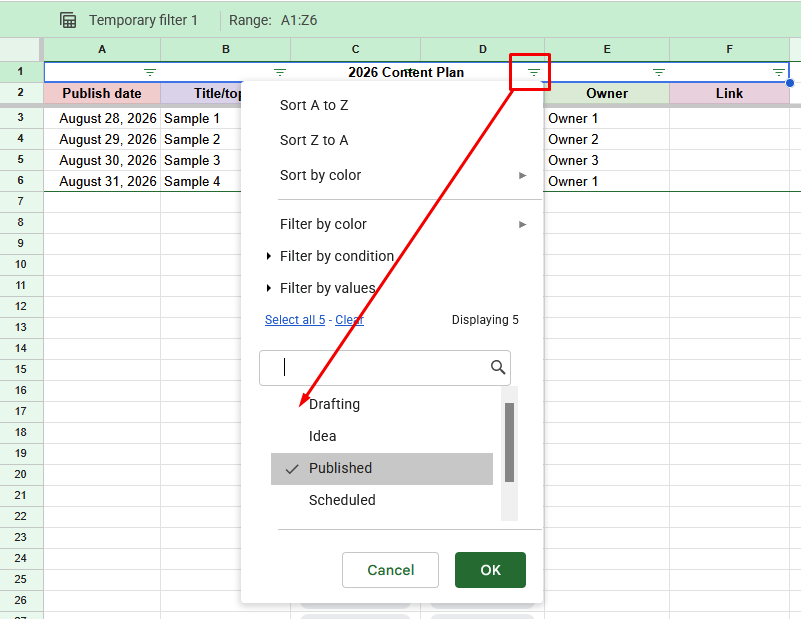Select the Sample 1 cell
Screen dimensions: 801x619
[x=201, y=118]
